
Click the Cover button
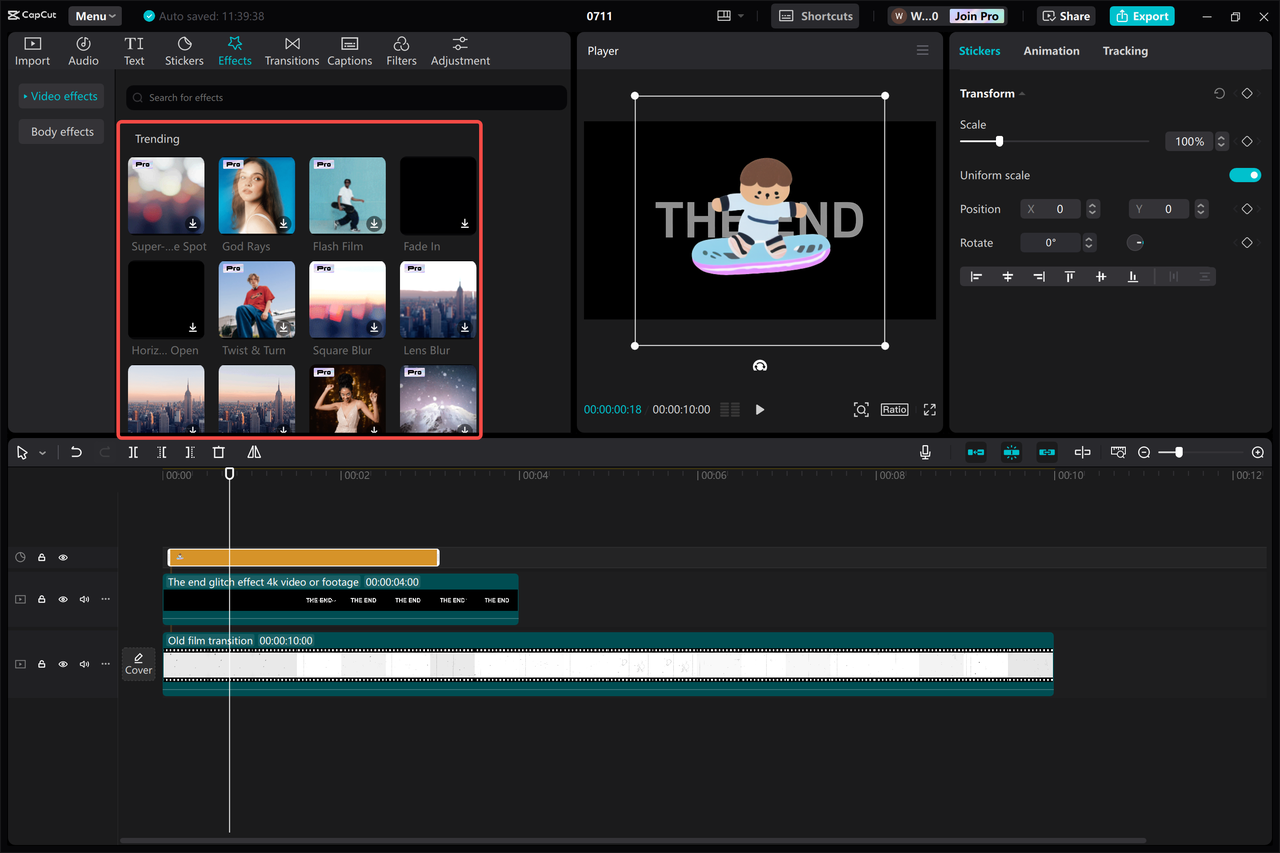click(138, 664)
